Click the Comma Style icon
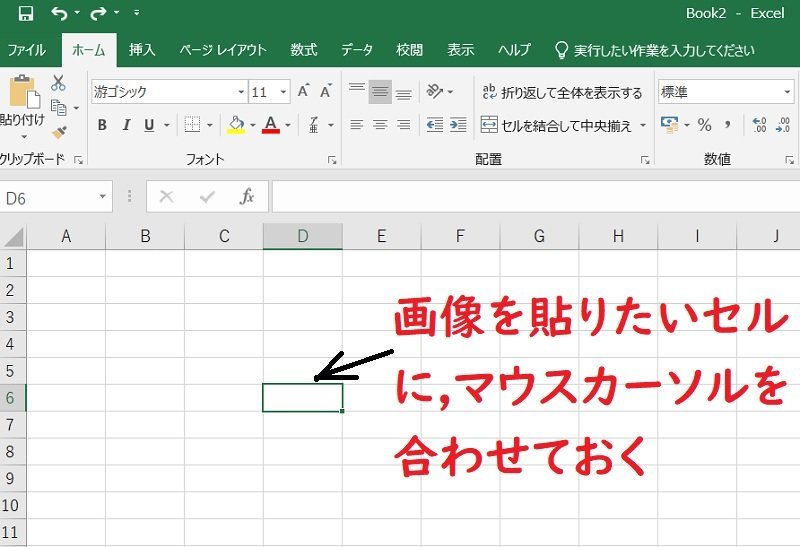Image resolution: width=800 pixels, height=547 pixels. coord(728,125)
